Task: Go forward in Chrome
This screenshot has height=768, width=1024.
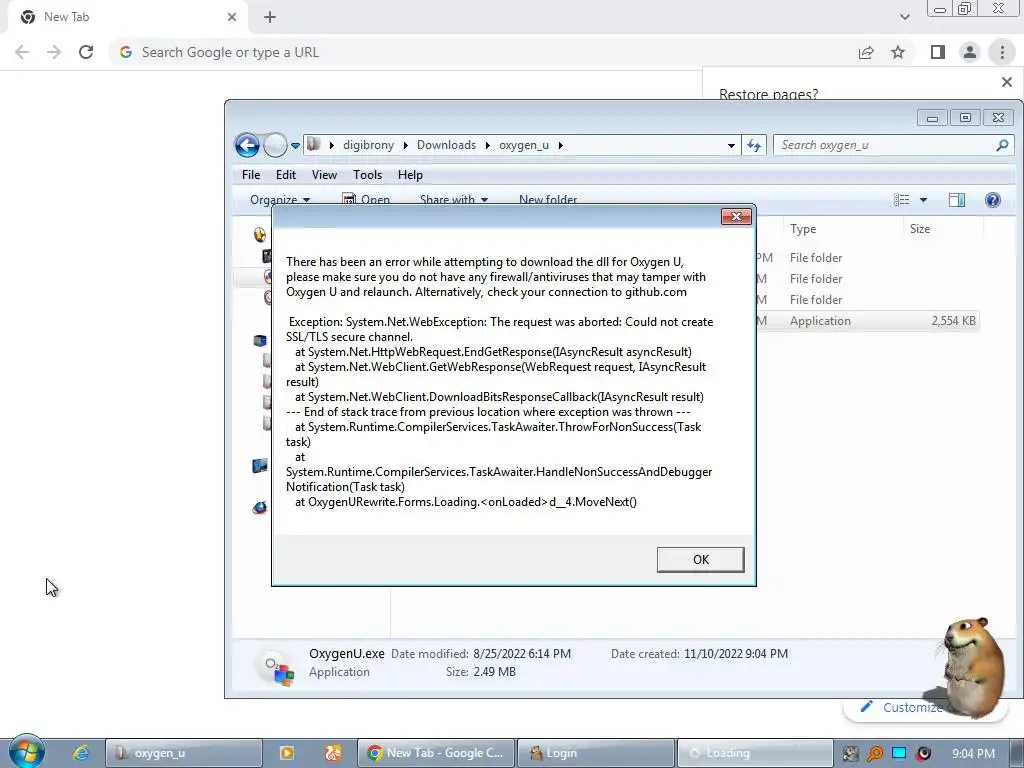Action: click(x=54, y=52)
